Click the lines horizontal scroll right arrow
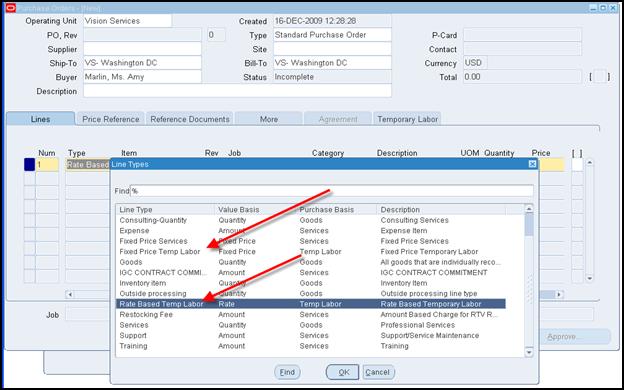The width and height of the screenshot is (624, 390). (559, 294)
